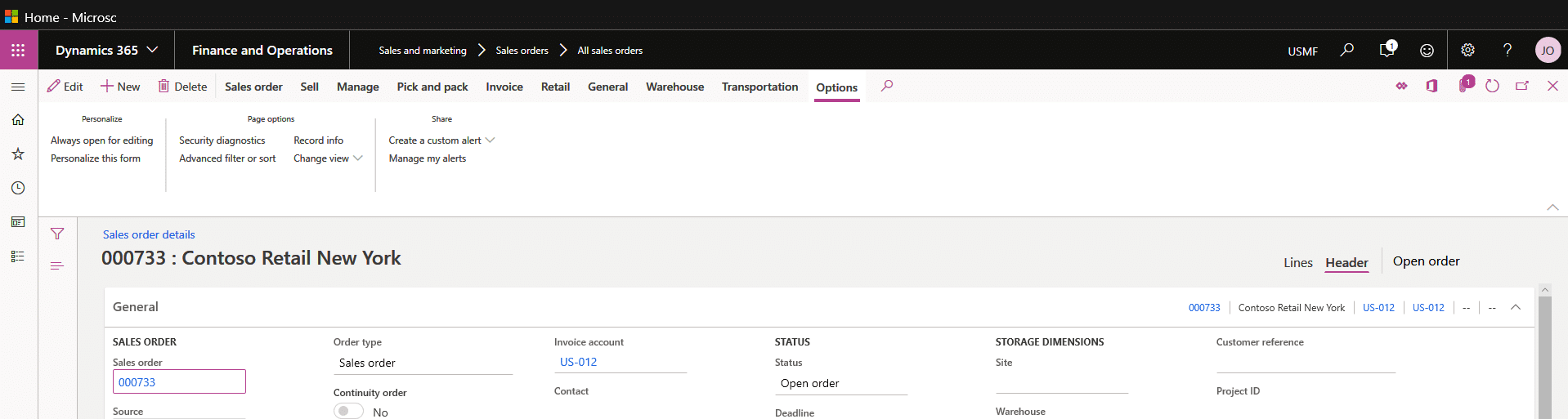This screenshot has width=1568, height=419.
Task: Open Workspaces icon in sidebar
Action: (x=18, y=222)
